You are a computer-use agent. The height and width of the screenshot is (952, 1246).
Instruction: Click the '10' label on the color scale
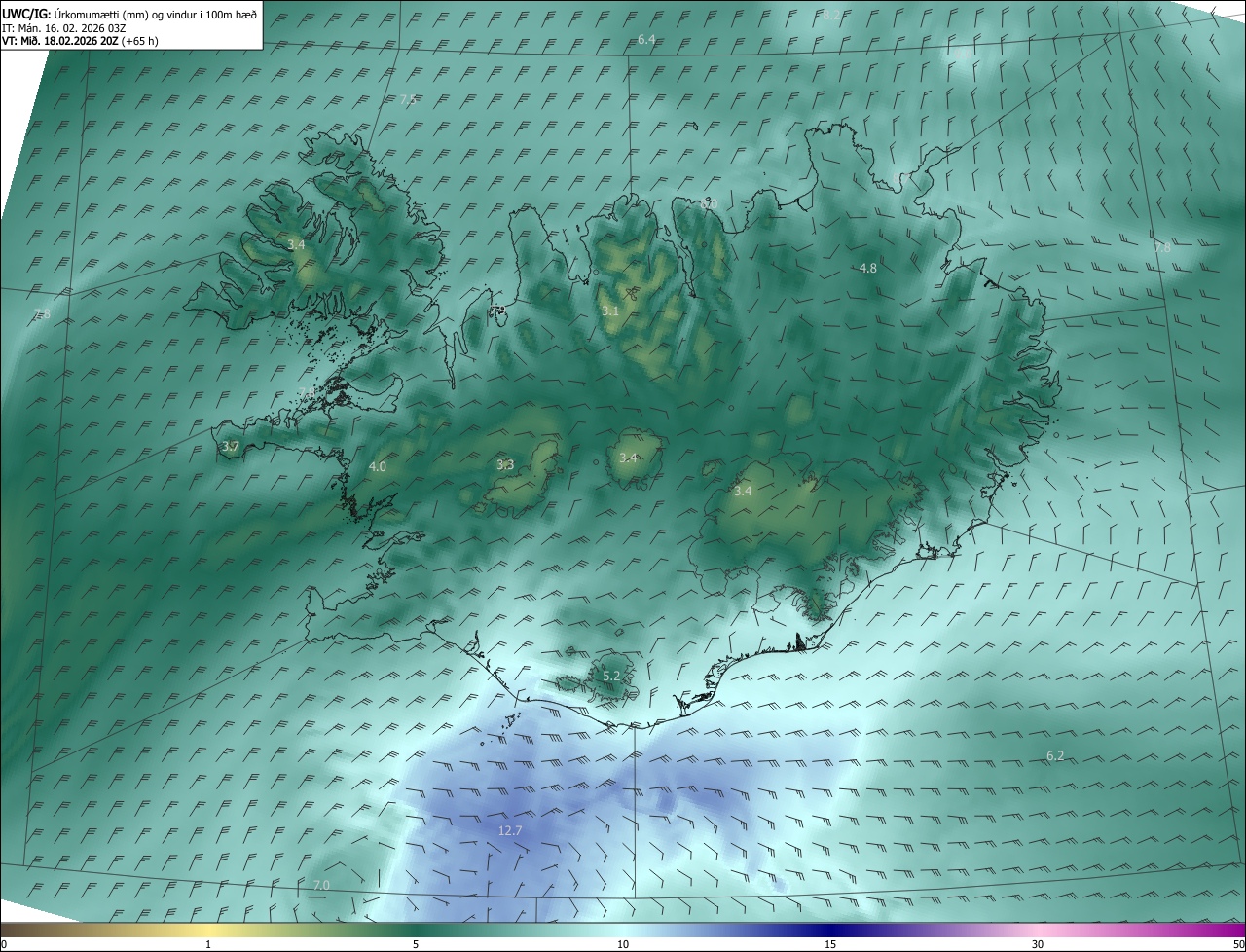point(623,944)
